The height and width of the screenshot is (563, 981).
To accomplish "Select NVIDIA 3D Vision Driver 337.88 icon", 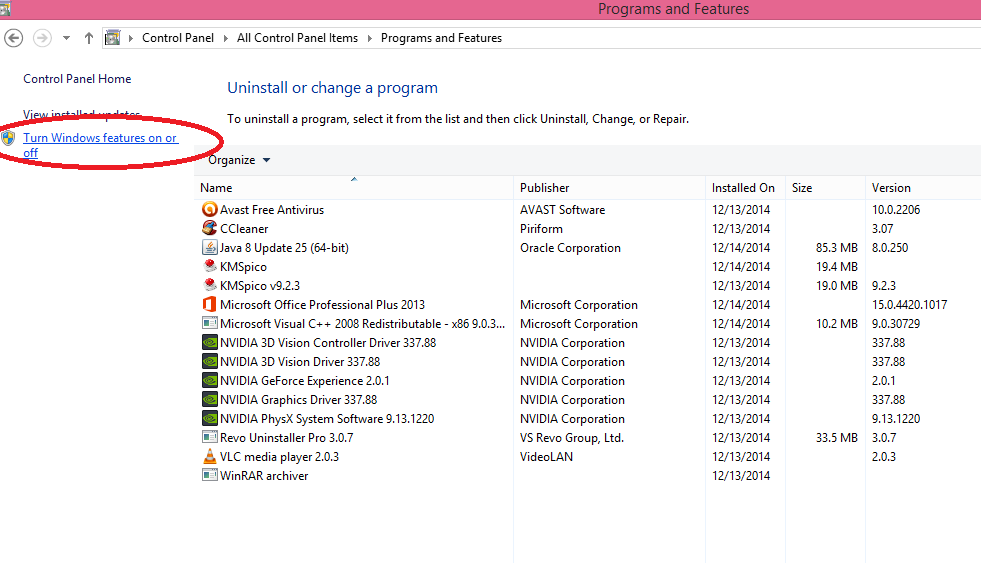I will (210, 361).
